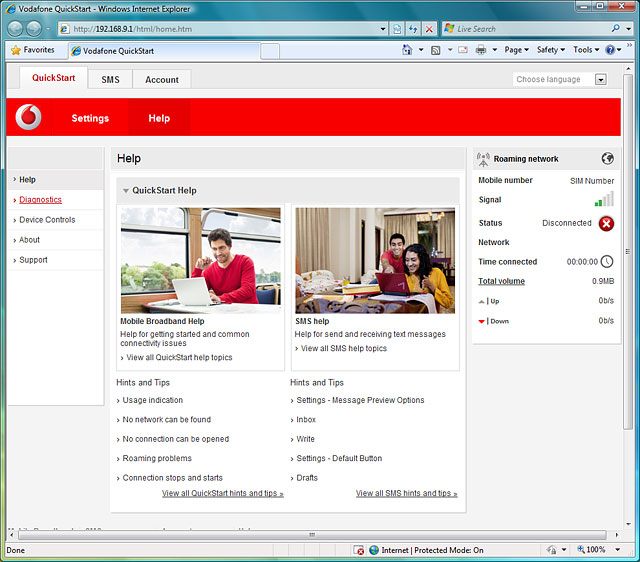Open the Diagnostics sidebar link
The width and height of the screenshot is (640, 562).
(x=40, y=200)
